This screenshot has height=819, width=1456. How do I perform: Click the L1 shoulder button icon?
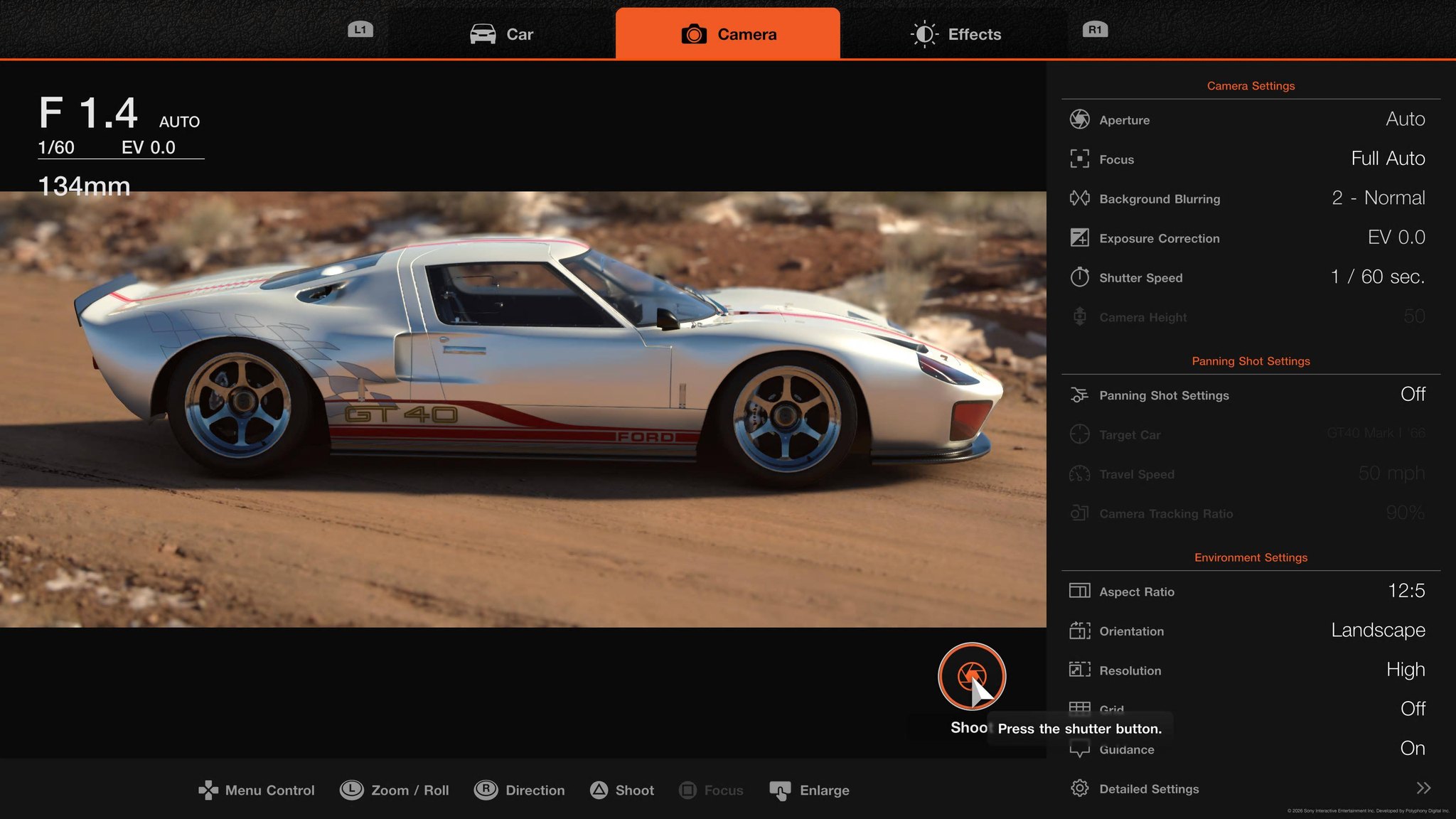360,29
